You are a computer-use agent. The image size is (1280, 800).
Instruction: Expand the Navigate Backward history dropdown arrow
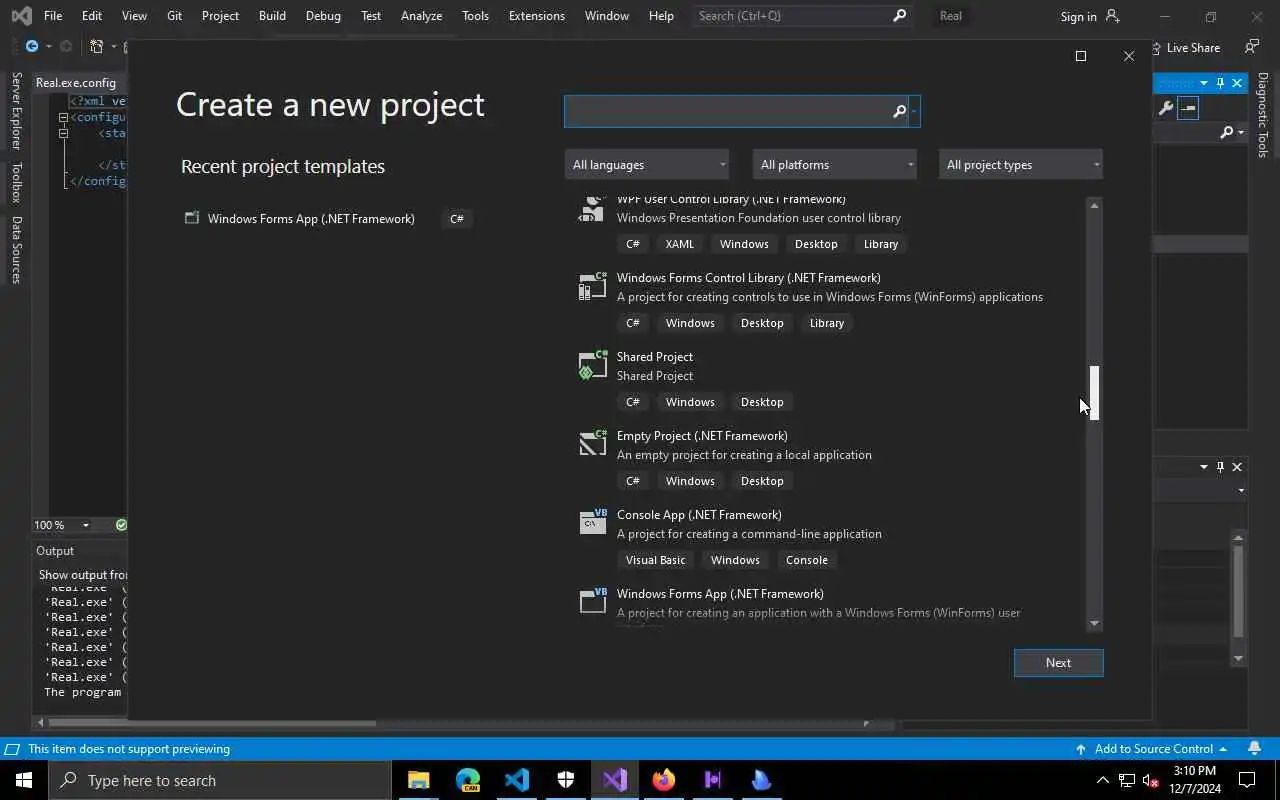tap(48, 47)
